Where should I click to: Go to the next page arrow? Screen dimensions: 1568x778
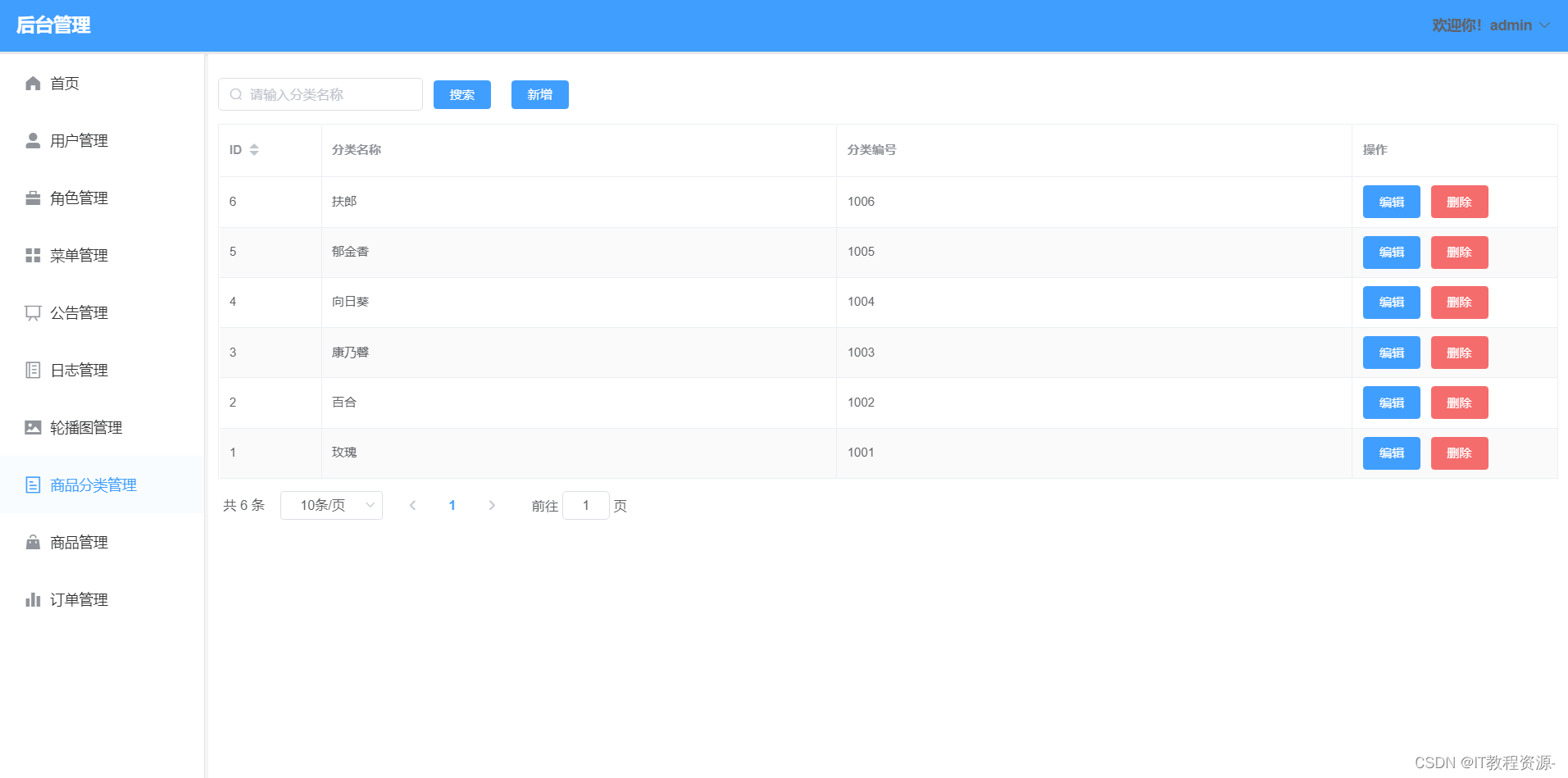tap(492, 505)
